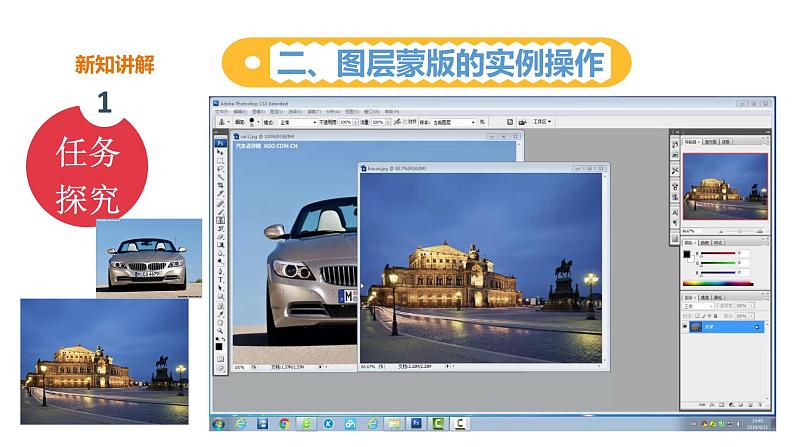Toggle visibility of the Background layer

(686, 327)
